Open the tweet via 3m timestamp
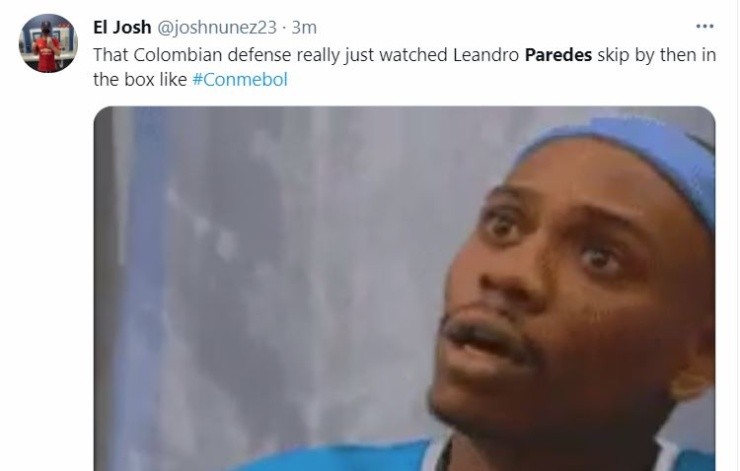The image size is (740, 471). tap(304, 27)
